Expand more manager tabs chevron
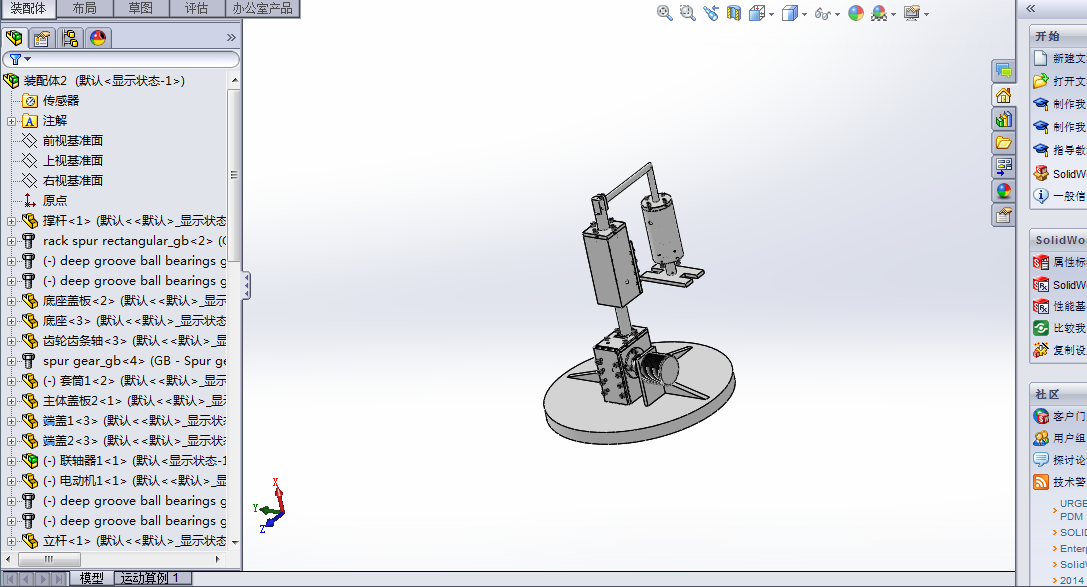1087x587 pixels. pyautogui.click(x=231, y=37)
